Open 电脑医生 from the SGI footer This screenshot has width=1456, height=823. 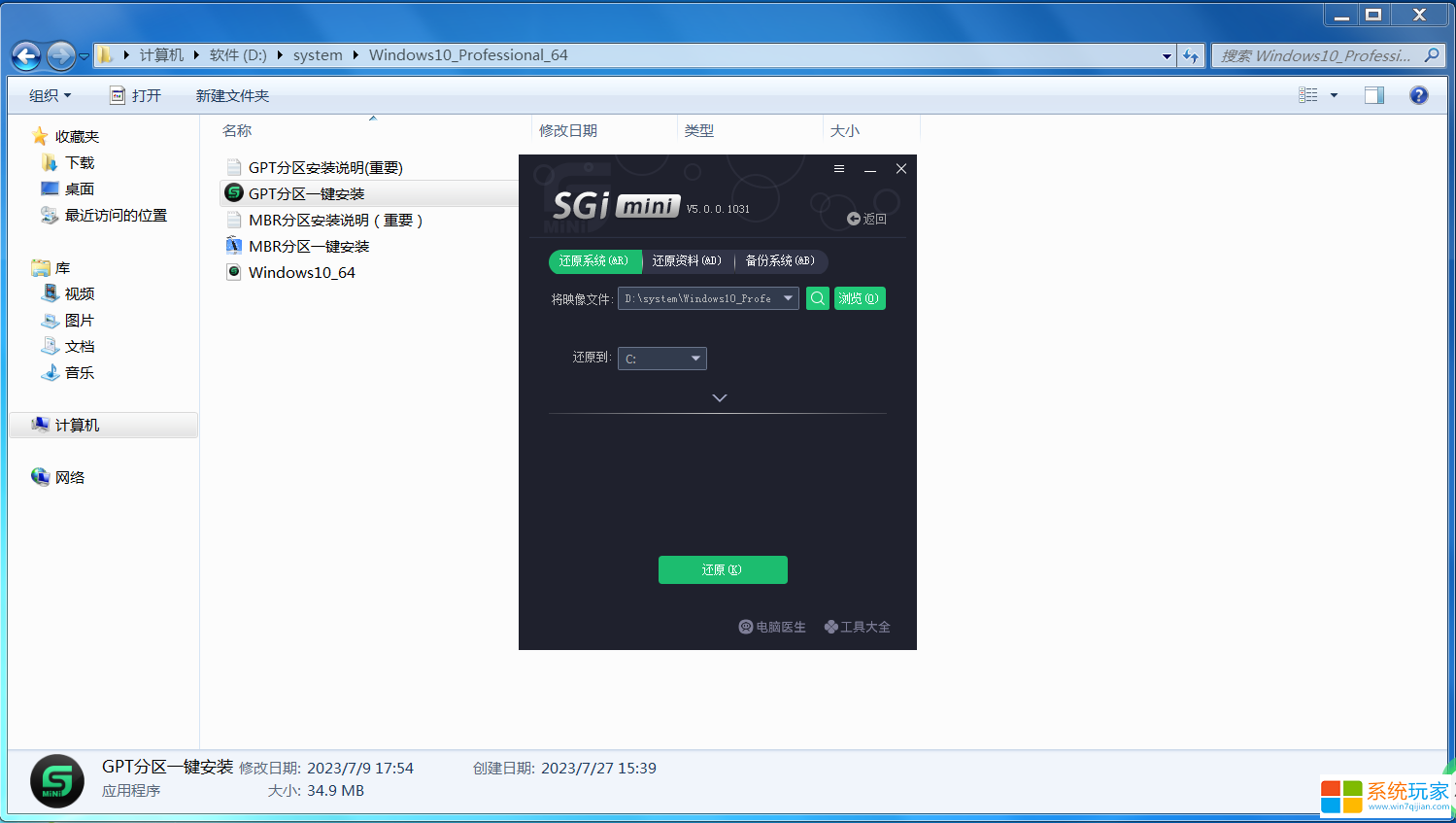772,627
